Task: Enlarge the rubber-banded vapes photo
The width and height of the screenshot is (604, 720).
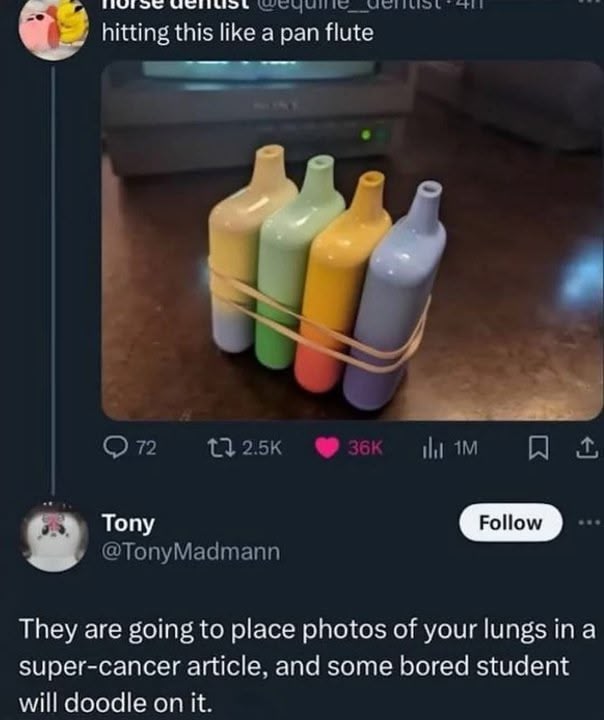Action: [352, 240]
